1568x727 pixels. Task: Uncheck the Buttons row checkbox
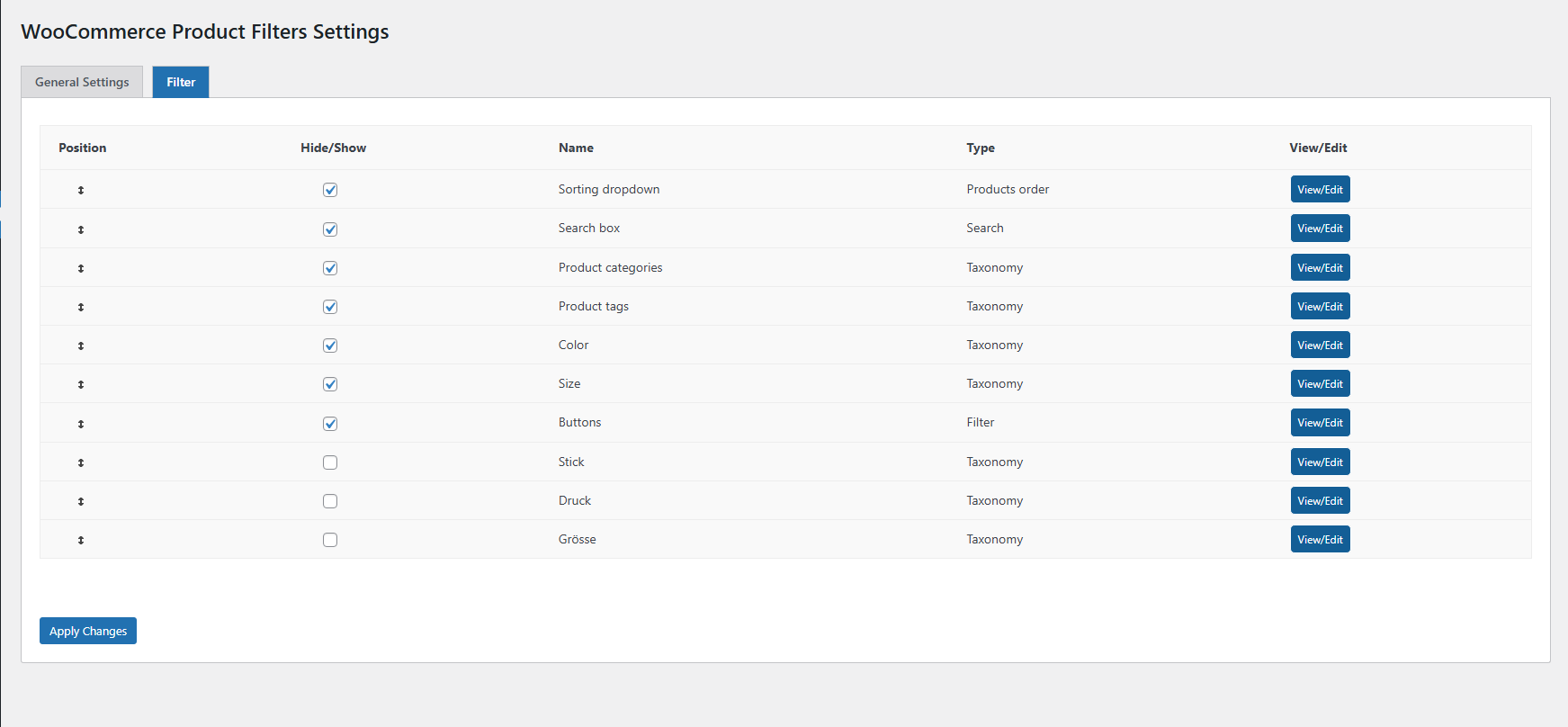pyautogui.click(x=330, y=424)
